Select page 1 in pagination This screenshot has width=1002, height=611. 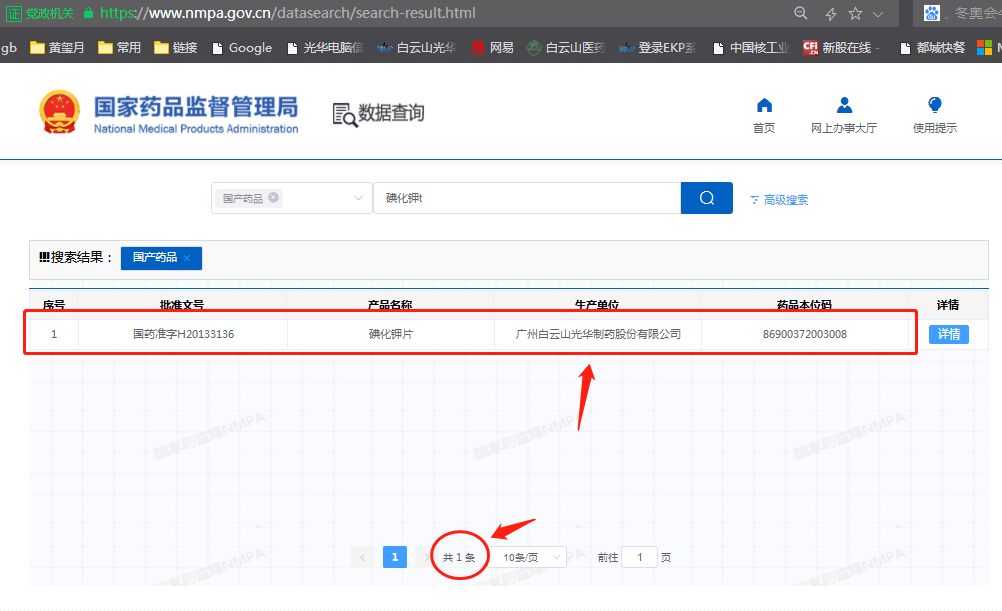pos(395,557)
